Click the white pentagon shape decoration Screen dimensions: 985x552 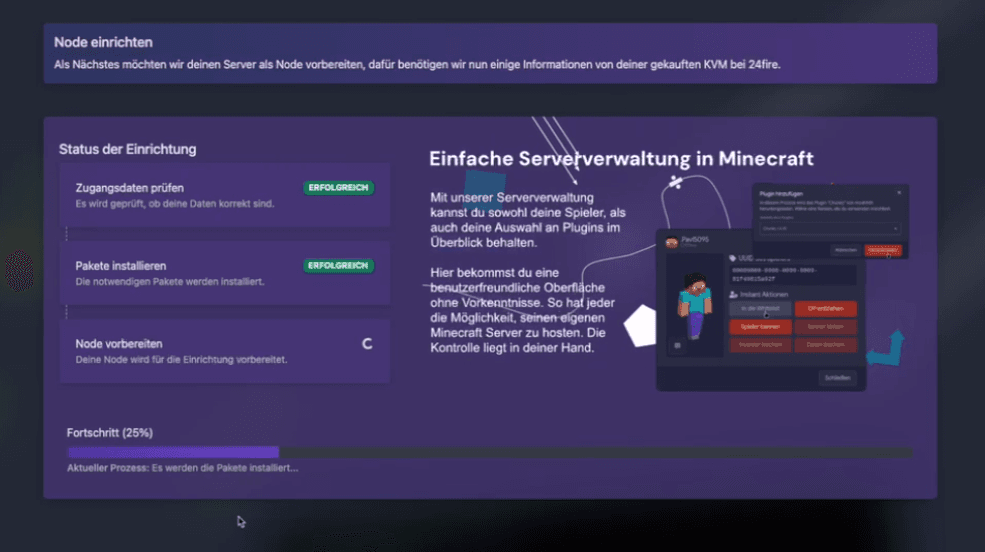click(640, 325)
